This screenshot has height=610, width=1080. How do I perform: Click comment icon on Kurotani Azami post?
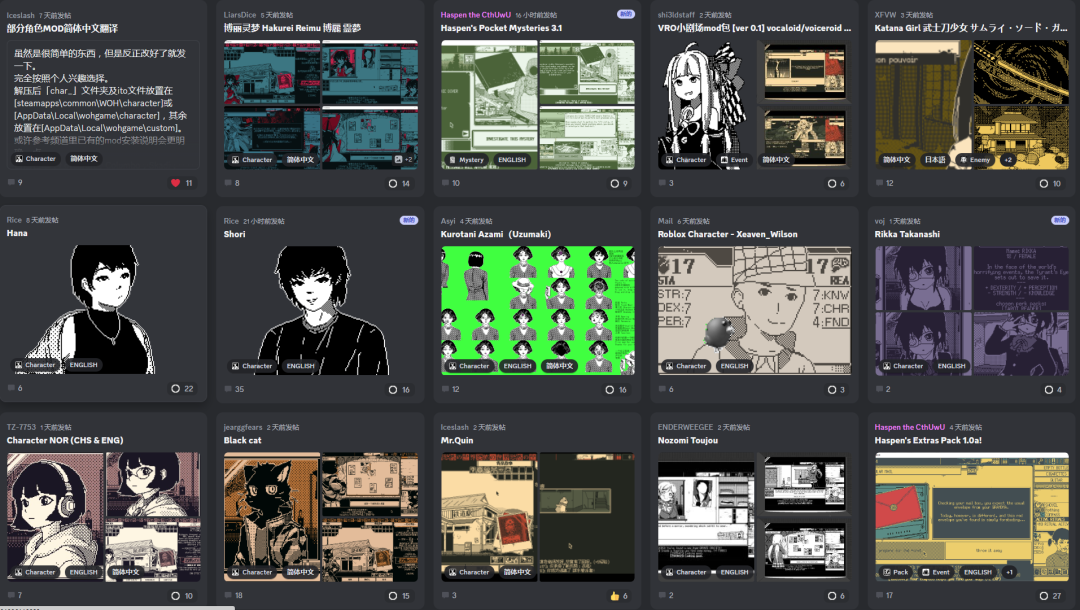click(x=445, y=389)
